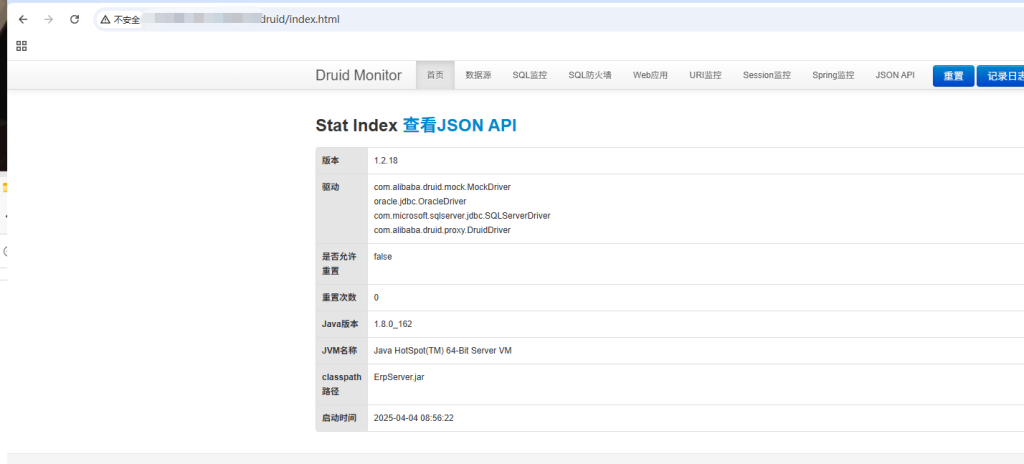
Task: Open the Web应用 tab
Action: (x=650, y=75)
